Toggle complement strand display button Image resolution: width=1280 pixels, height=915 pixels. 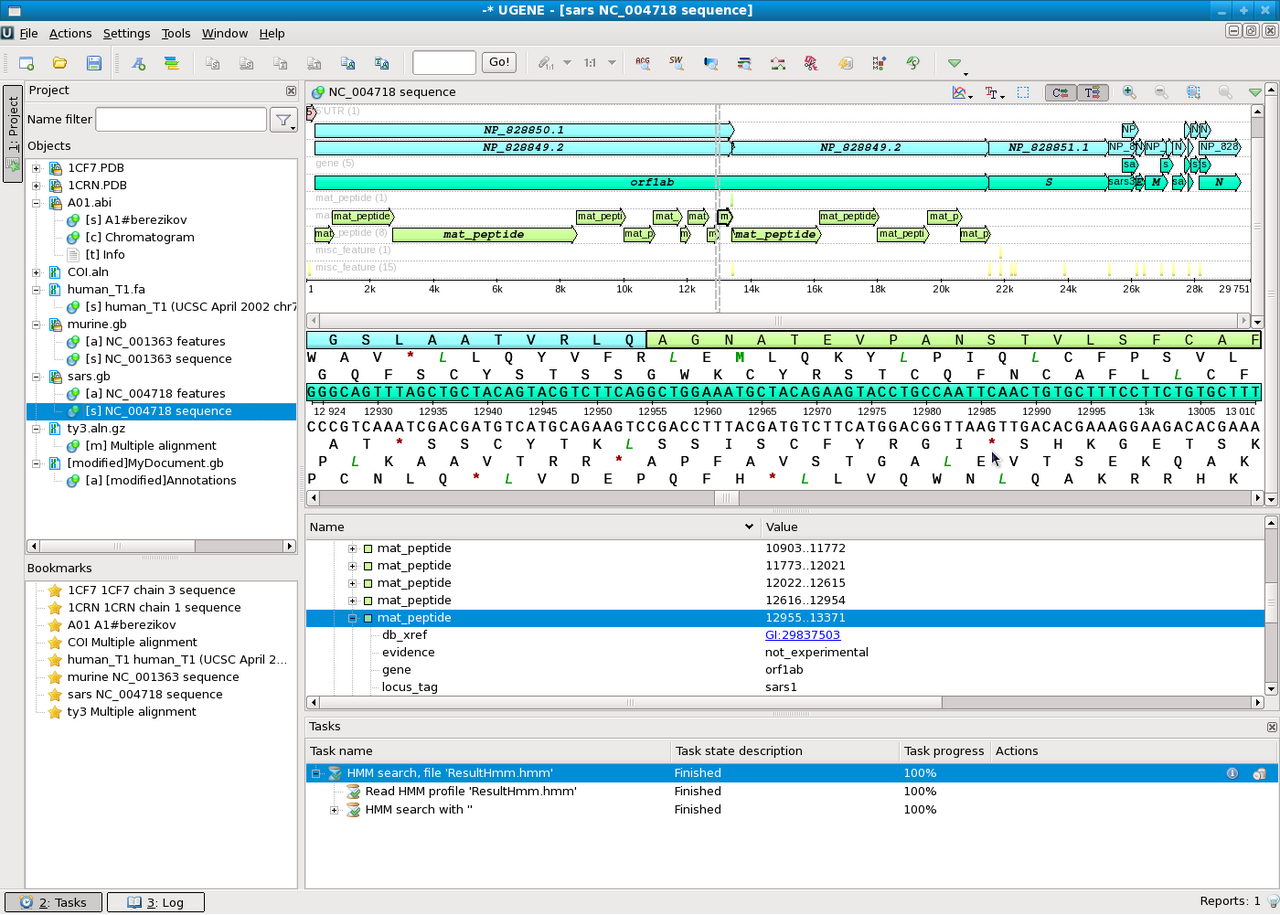[1061, 92]
